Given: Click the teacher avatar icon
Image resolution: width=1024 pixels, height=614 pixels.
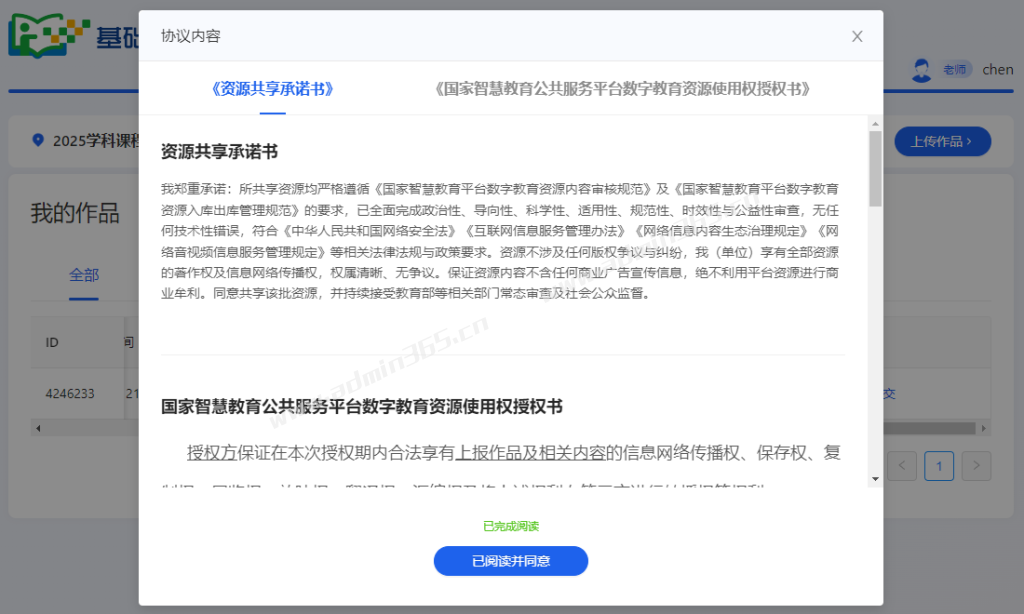Looking at the screenshot, I should coord(921,70).
